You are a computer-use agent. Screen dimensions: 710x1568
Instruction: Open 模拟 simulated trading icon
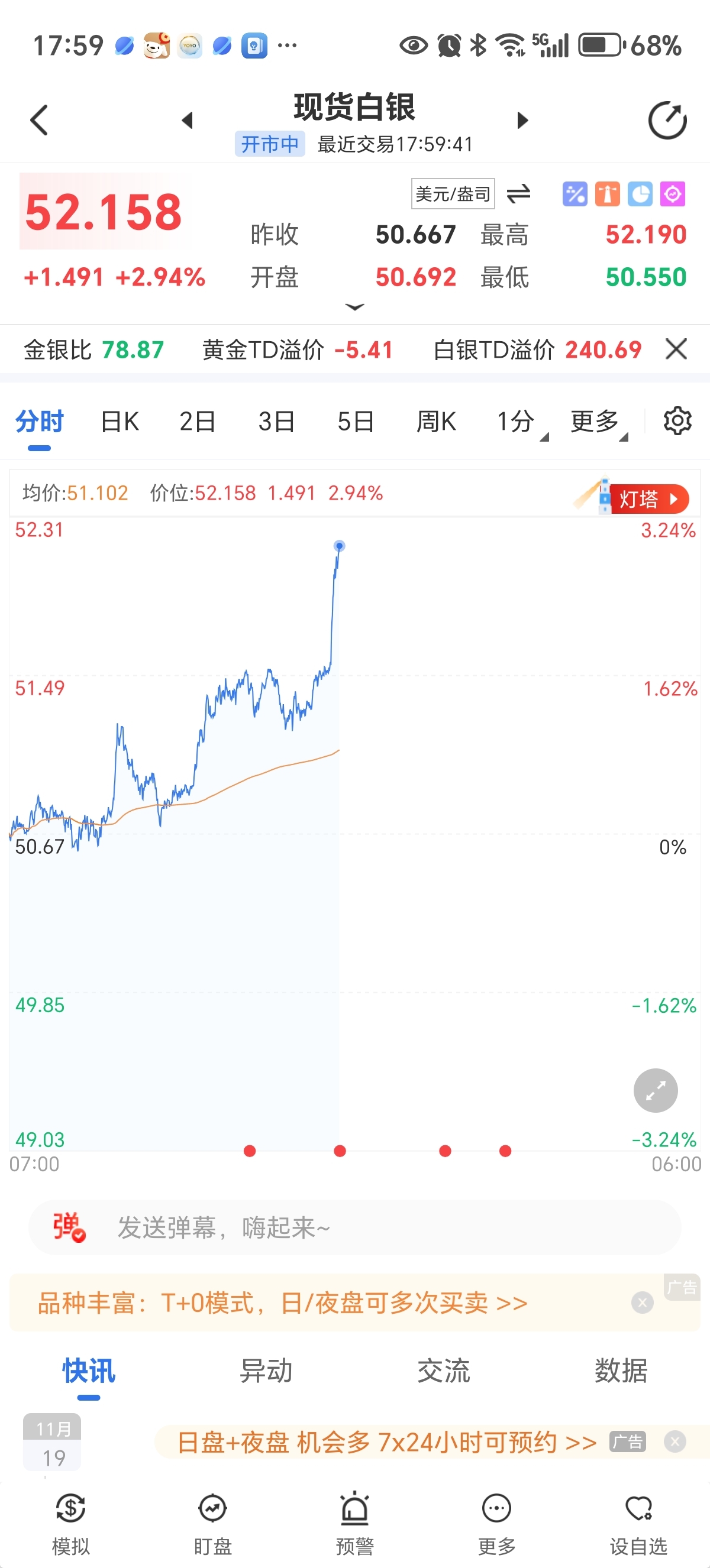tap(70, 1520)
